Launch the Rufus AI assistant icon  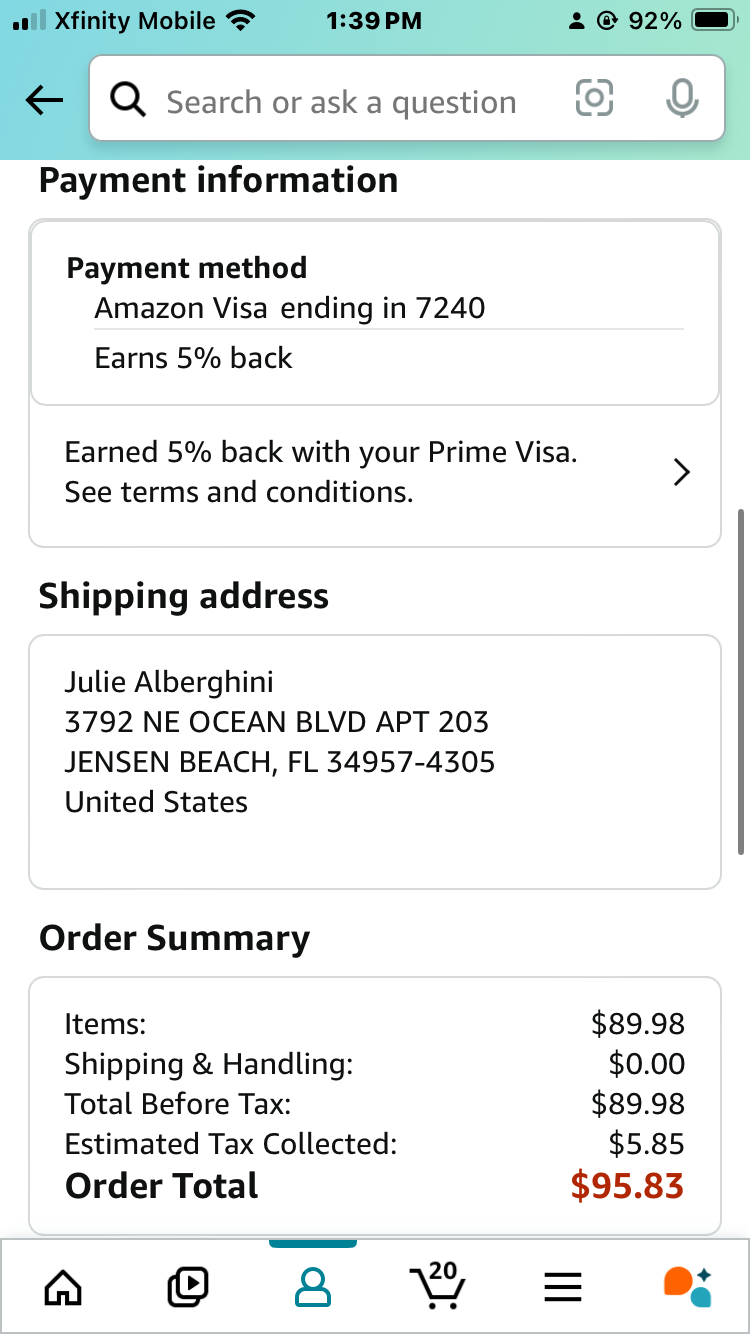tap(688, 1286)
